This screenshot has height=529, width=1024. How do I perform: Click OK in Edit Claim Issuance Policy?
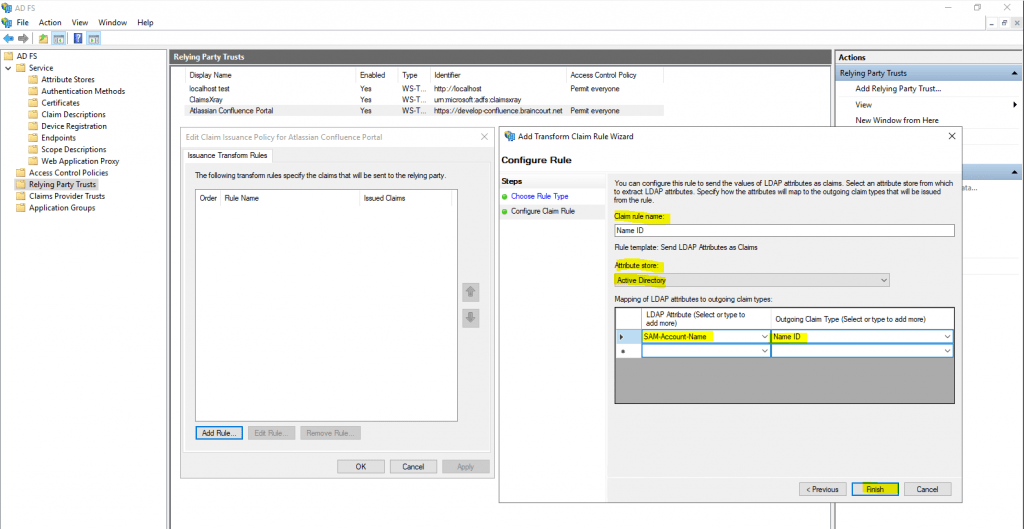(360, 466)
